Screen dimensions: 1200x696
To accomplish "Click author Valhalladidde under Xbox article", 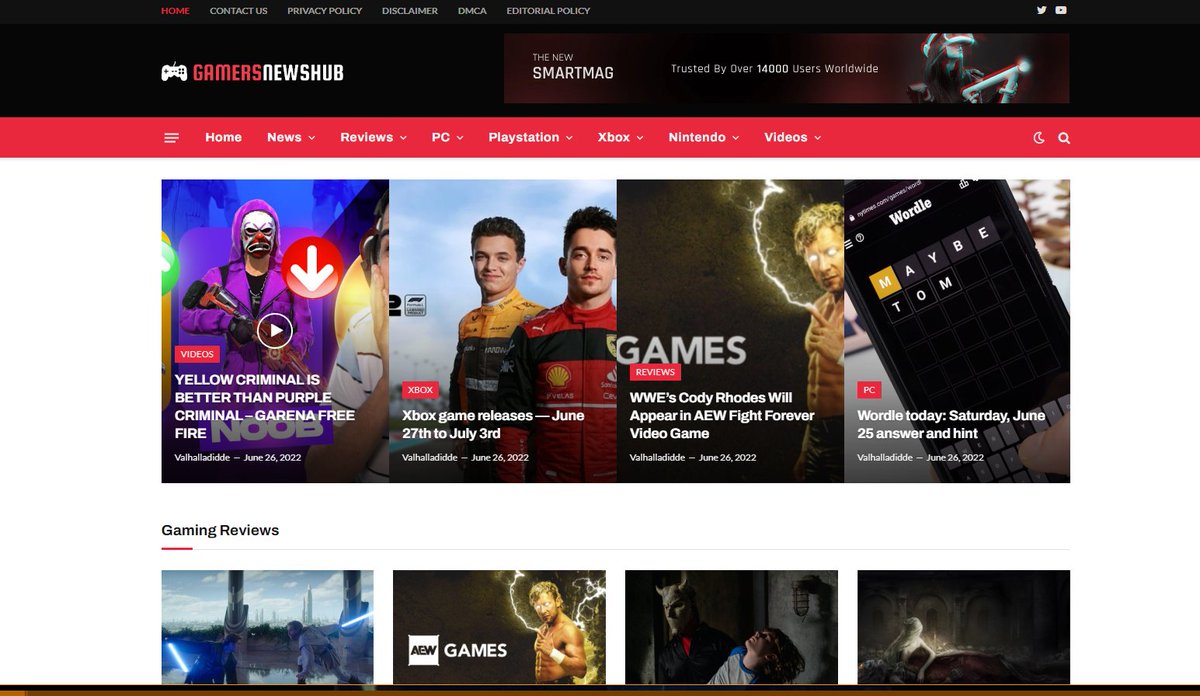I will 430,457.
